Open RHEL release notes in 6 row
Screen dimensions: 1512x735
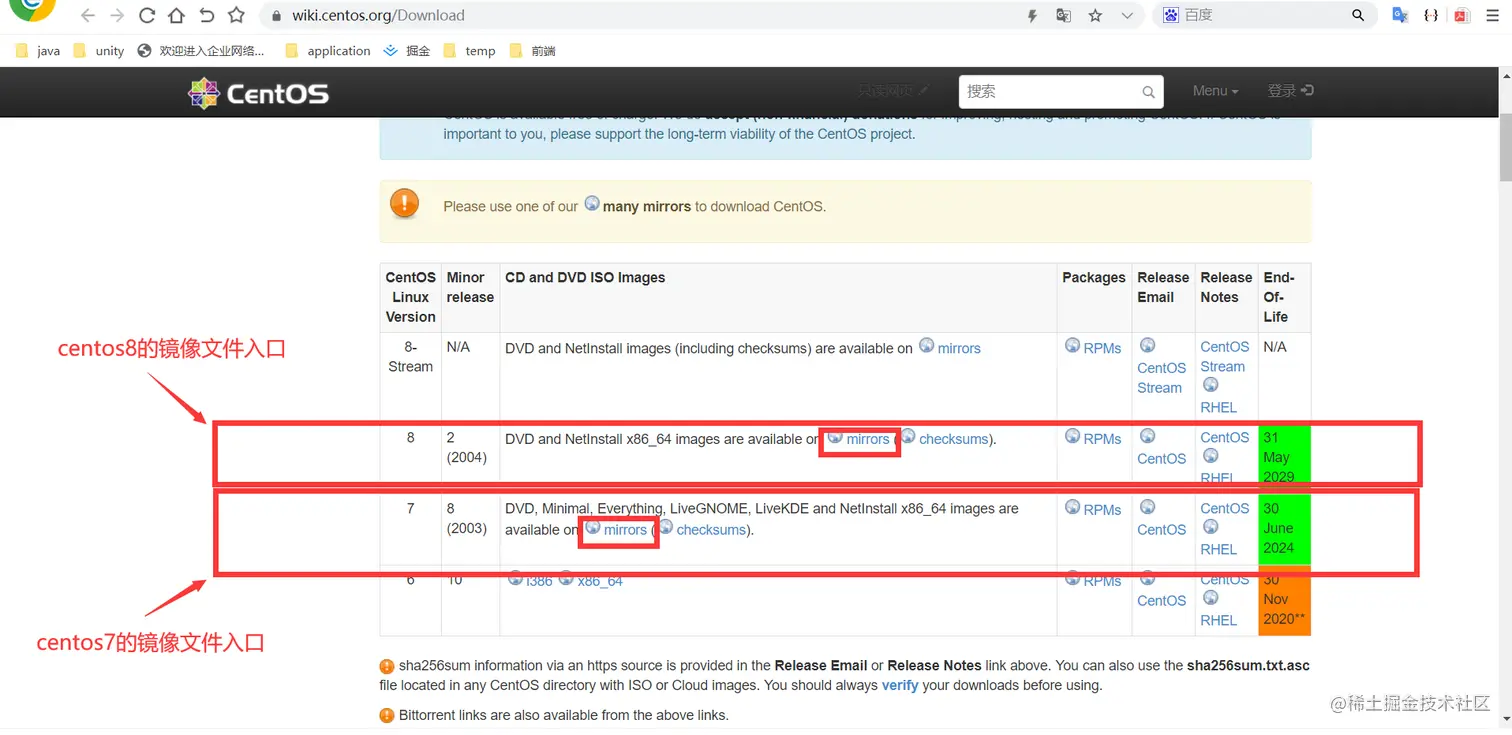tap(1219, 621)
